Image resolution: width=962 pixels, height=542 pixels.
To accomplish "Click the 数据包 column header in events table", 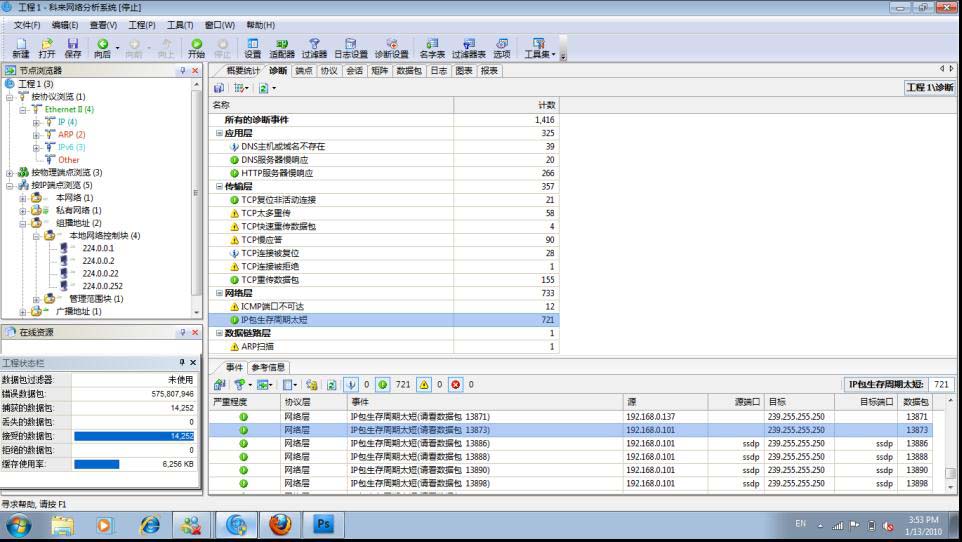I will click(x=915, y=402).
